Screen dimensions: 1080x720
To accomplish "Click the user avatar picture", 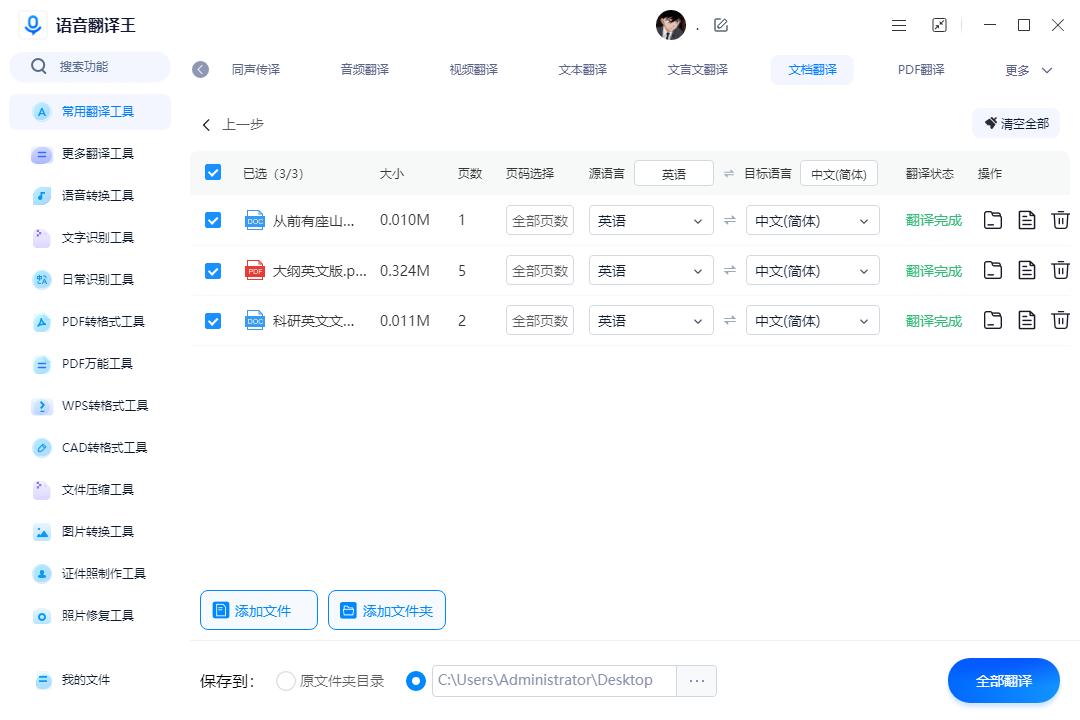I will pos(670,25).
